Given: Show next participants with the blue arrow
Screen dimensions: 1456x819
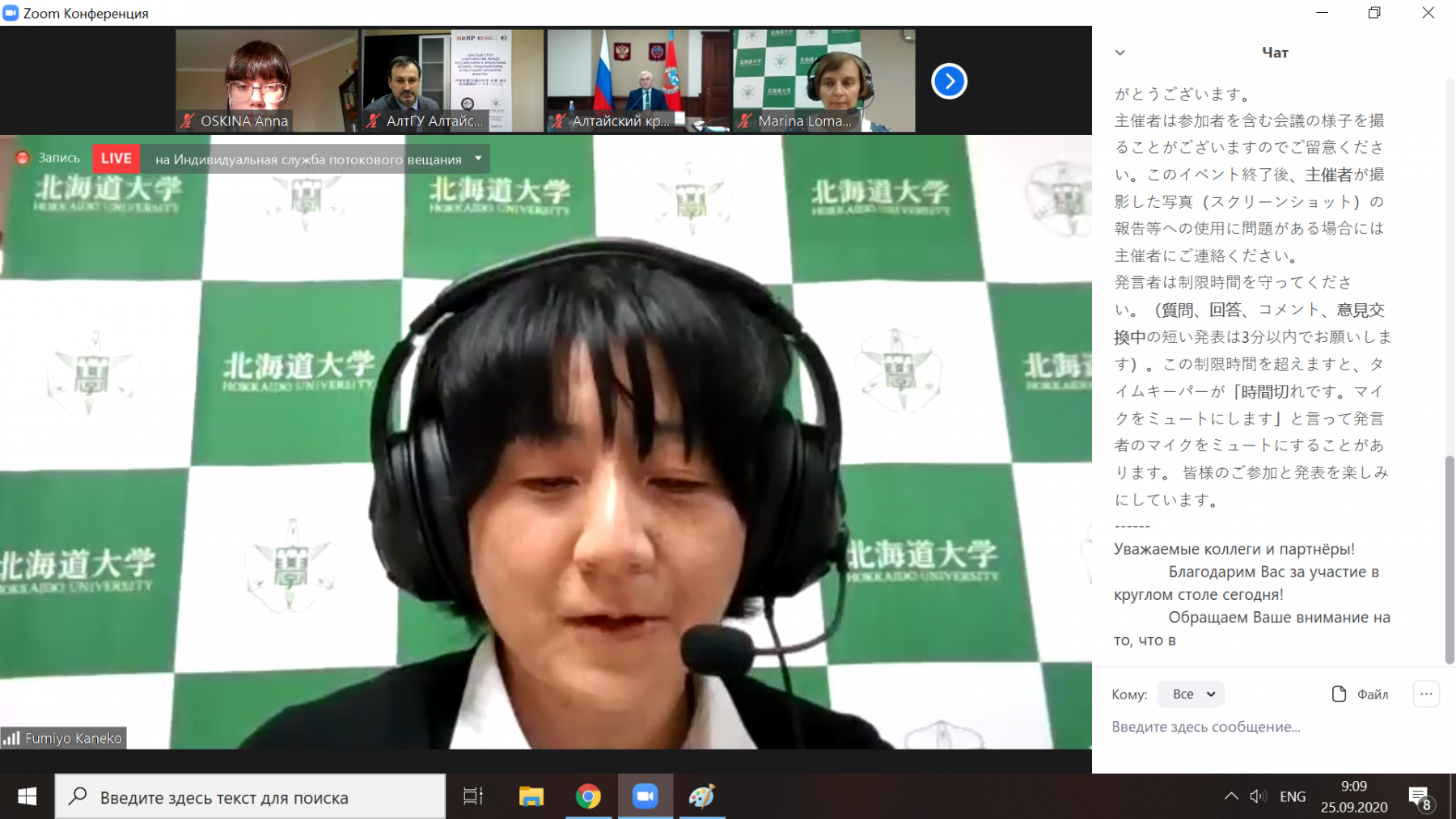Looking at the screenshot, I should tap(949, 81).
